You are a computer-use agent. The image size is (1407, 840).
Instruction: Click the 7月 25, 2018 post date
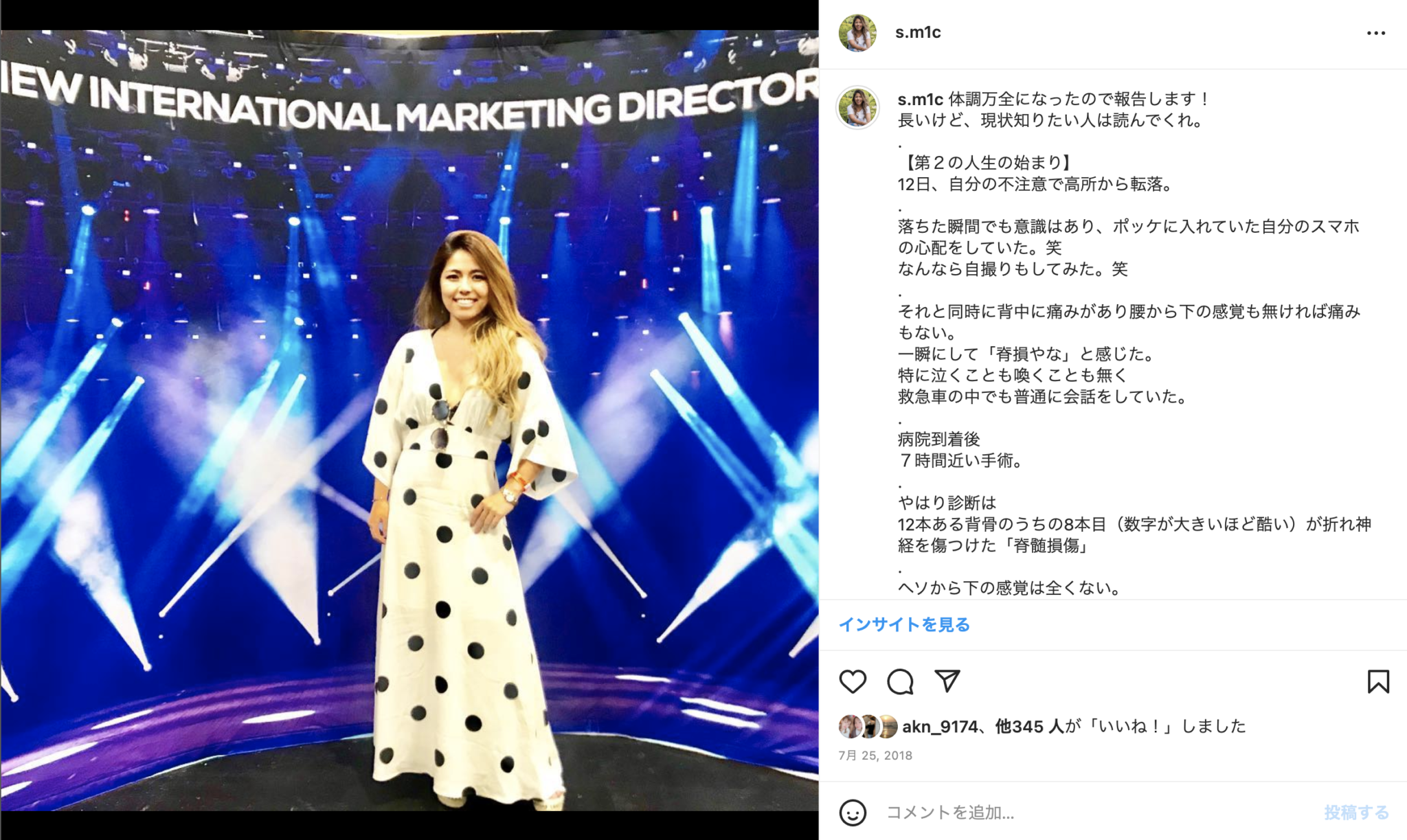click(875, 756)
